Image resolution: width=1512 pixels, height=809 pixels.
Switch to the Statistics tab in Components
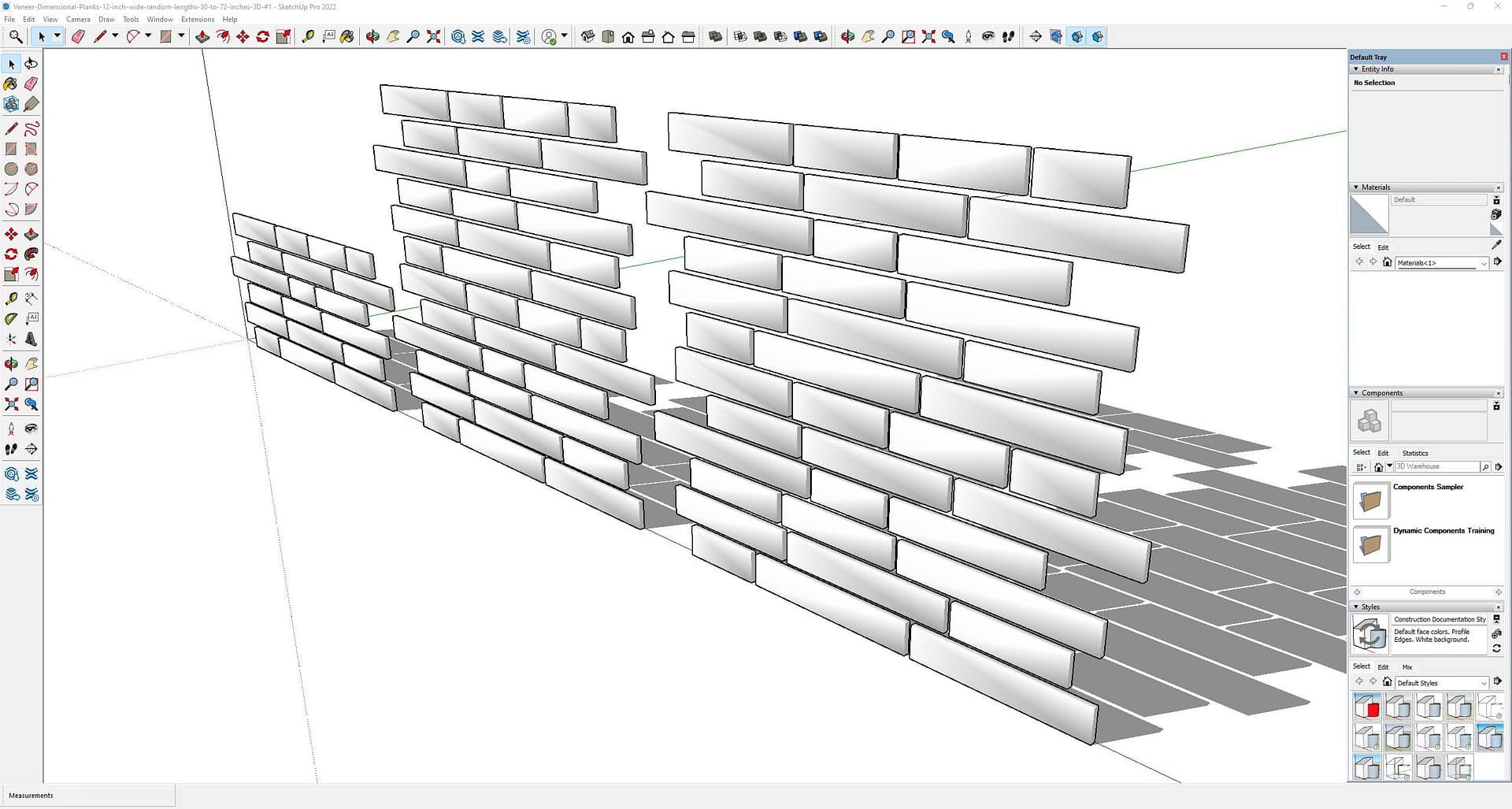pyautogui.click(x=1414, y=453)
